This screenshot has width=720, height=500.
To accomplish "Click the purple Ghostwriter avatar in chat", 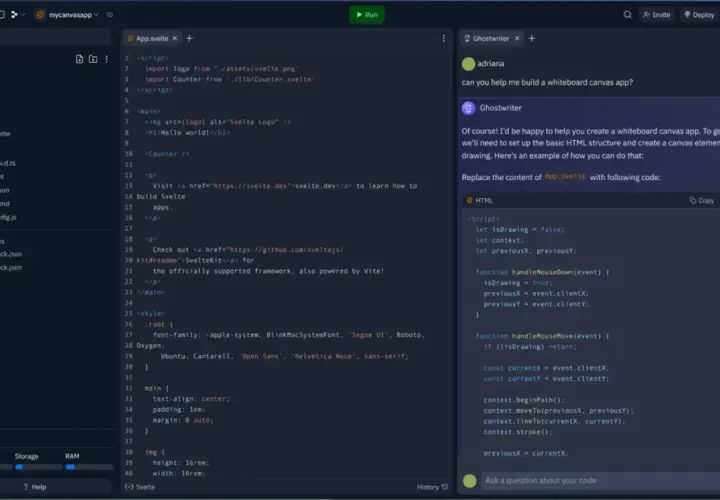I will pos(468,108).
